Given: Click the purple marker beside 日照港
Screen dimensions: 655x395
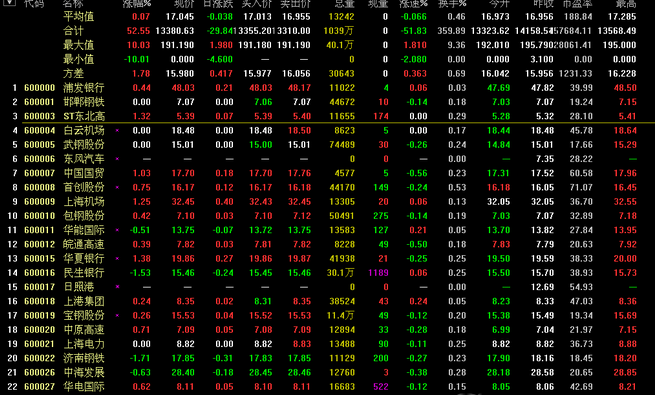Looking at the screenshot, I should pyautogui.click(x=117, y=287).
